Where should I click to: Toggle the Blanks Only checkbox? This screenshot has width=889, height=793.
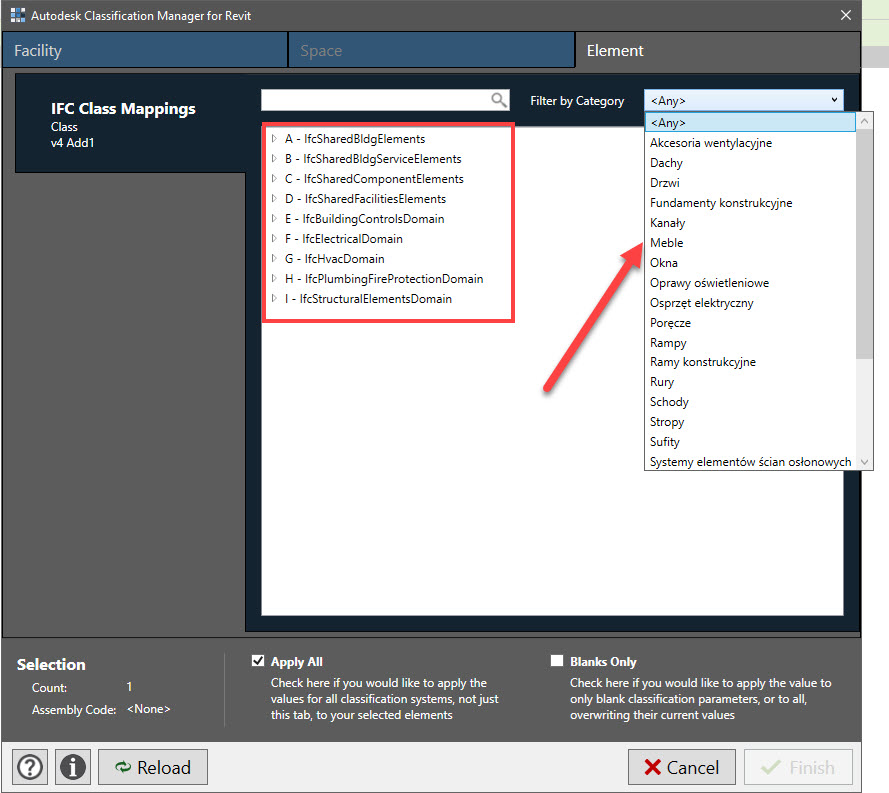click(x=557, y=661)
